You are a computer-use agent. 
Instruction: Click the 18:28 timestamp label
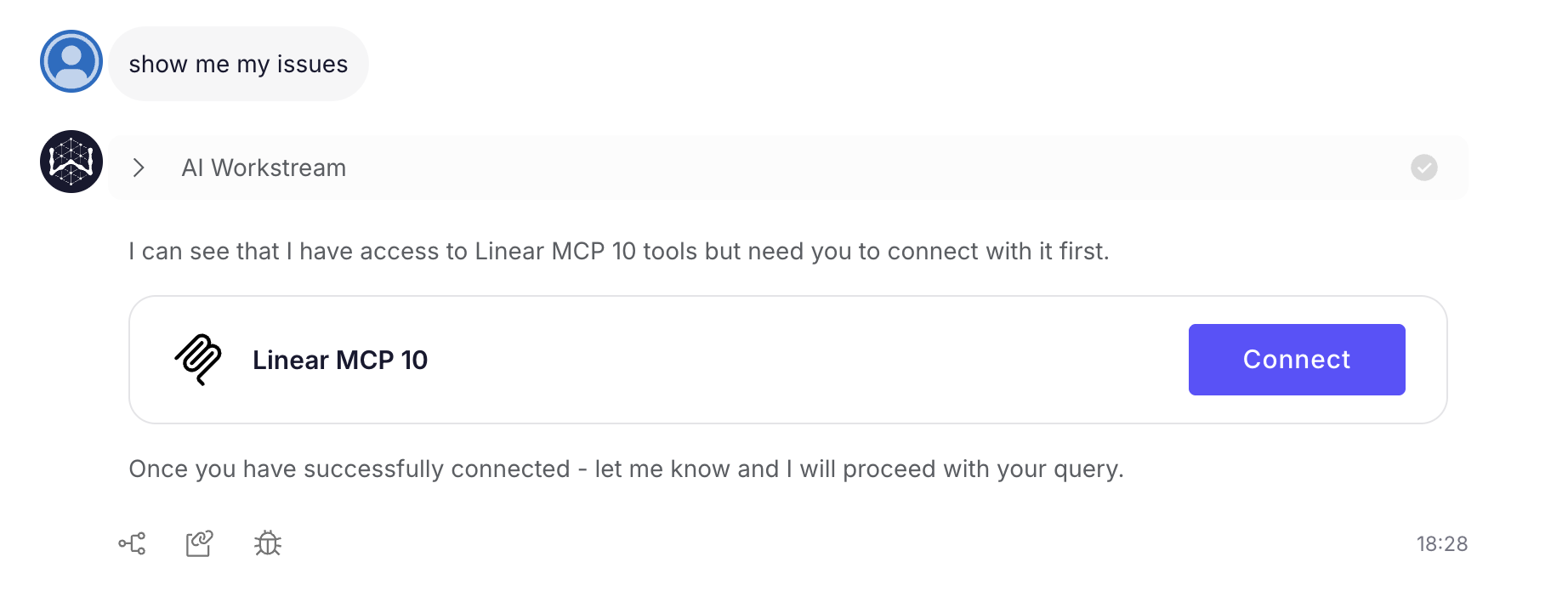[x=1442, y=543]
